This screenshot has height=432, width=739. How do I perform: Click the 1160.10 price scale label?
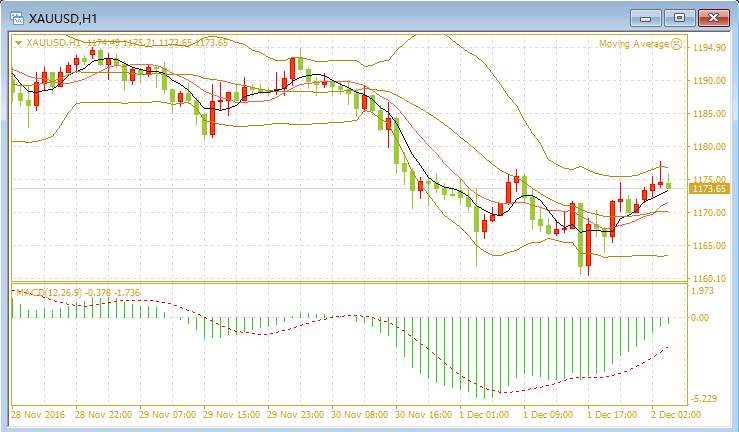click(709, 278)
